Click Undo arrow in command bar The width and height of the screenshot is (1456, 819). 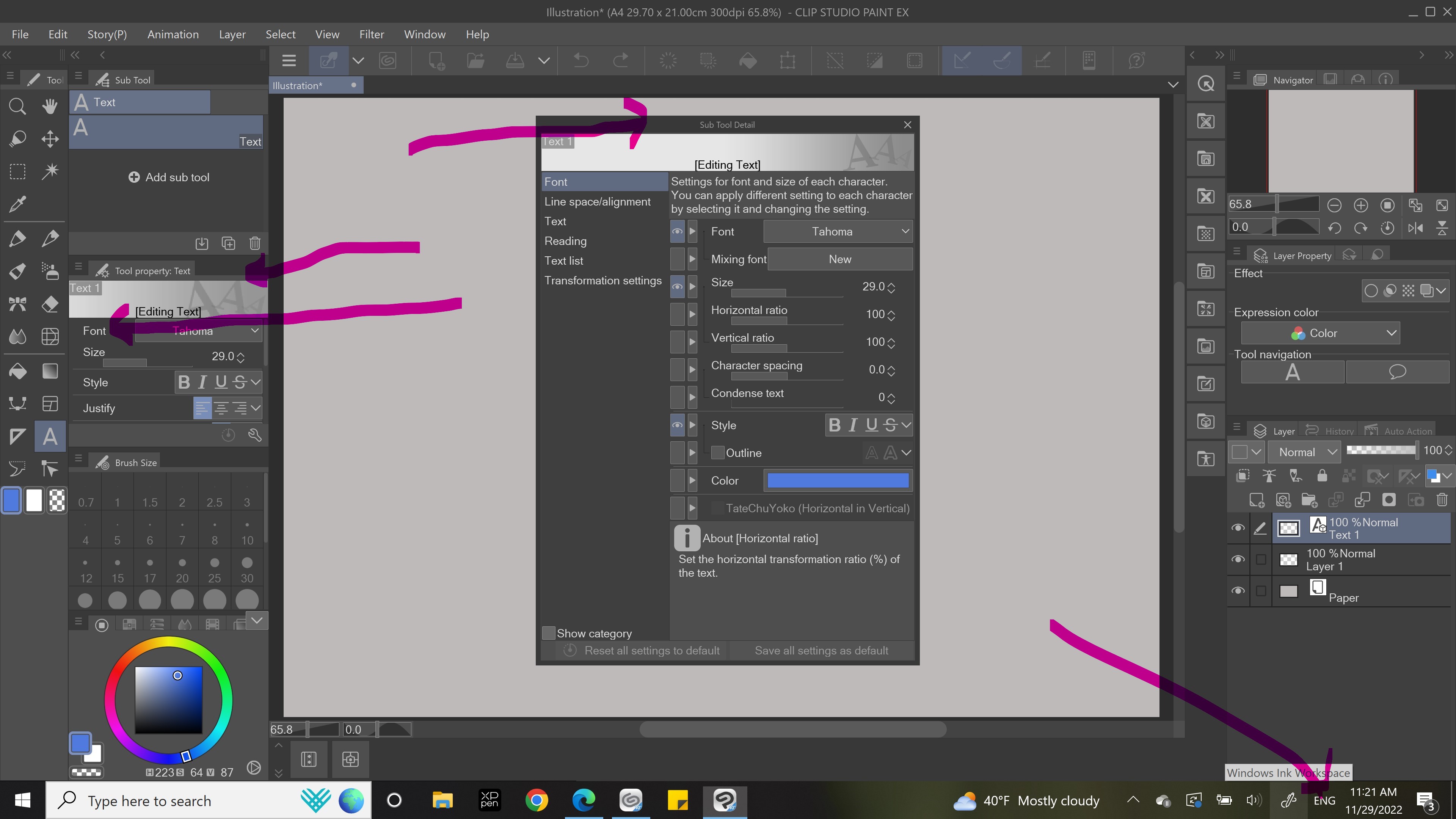(581, 61)
